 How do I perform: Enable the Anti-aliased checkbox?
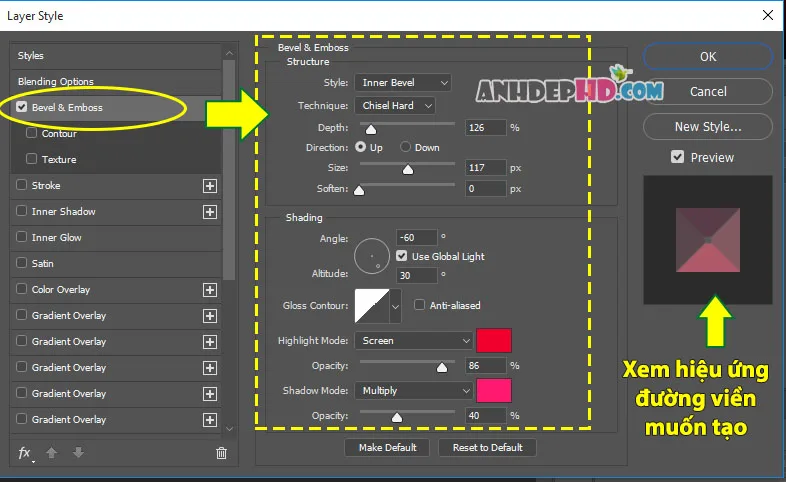(x=420, y=305)
